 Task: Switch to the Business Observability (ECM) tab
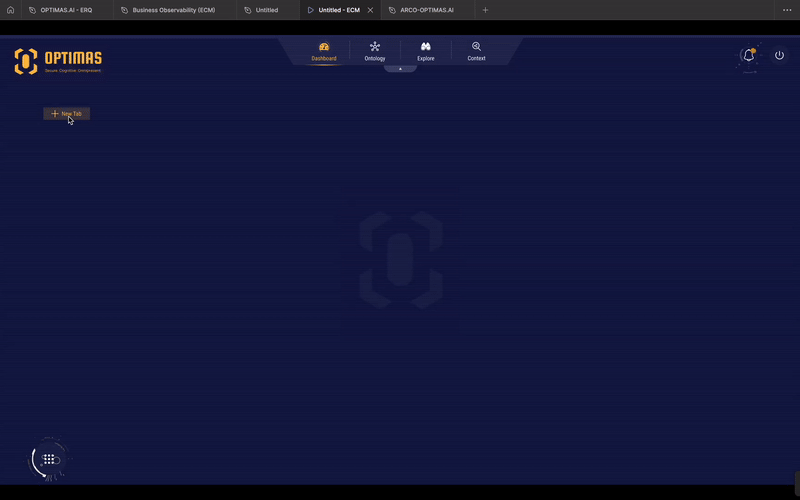point(174,10)
